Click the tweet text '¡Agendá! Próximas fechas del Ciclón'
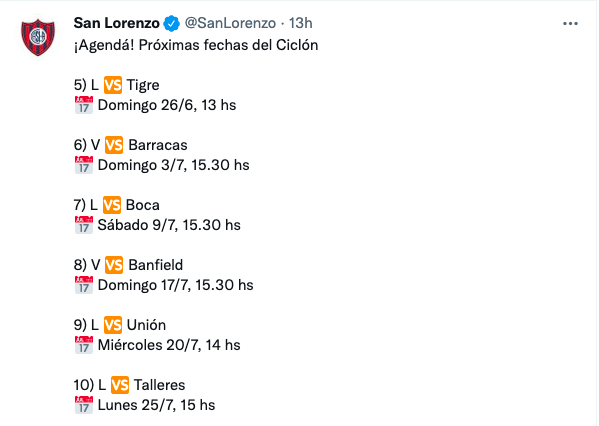The height and width of the screenshot is (426, 599). [196, 45]
